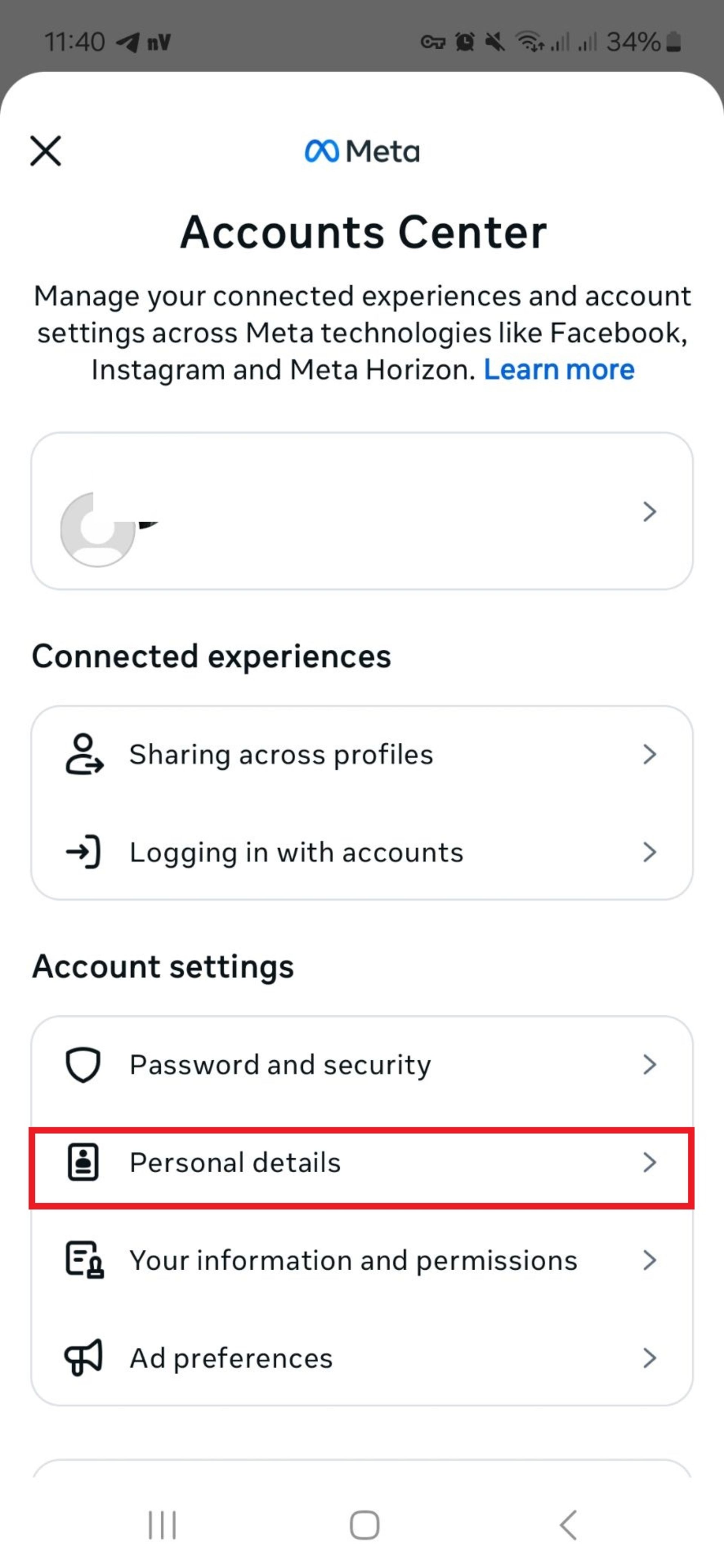Tap the Personal details ID card icon
The height and width of the screenshot is (1568, 724).
(x=83, y=1162)
